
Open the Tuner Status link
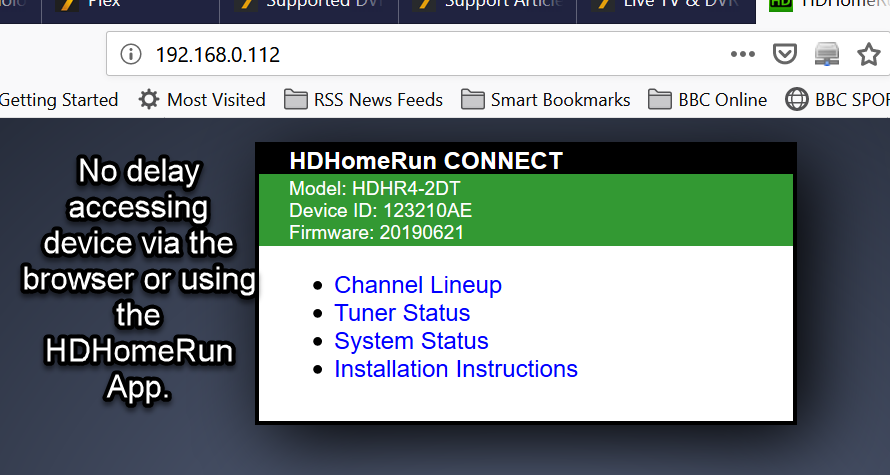point(402,313)
